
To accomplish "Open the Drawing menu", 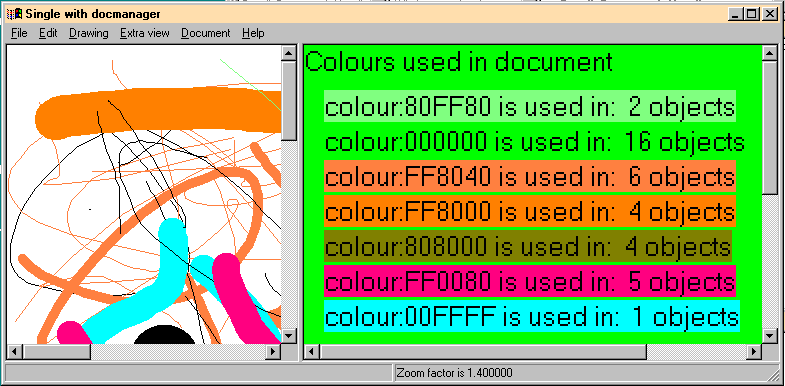I will pos(89,34).
